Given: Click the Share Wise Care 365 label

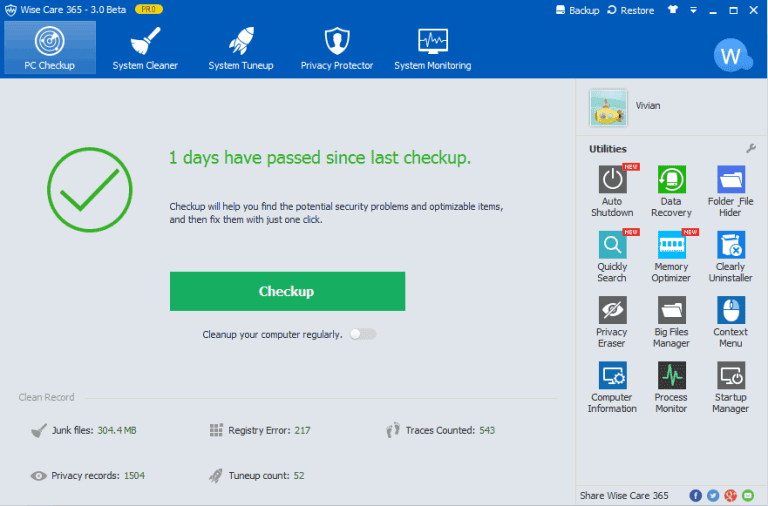Looking at the screenshot, I should click(x=624, y=495).
